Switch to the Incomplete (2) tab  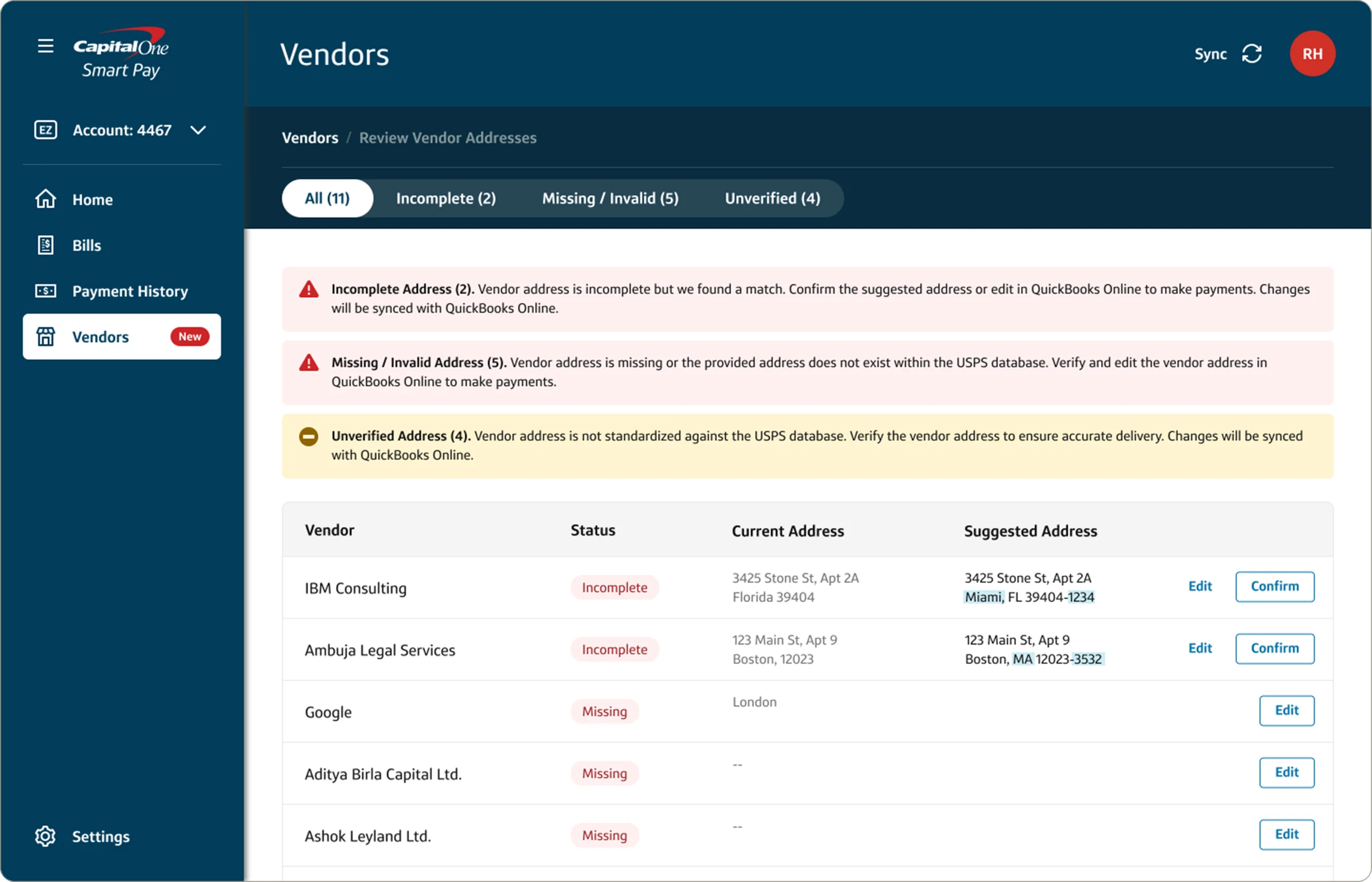(x=446, y=198)
